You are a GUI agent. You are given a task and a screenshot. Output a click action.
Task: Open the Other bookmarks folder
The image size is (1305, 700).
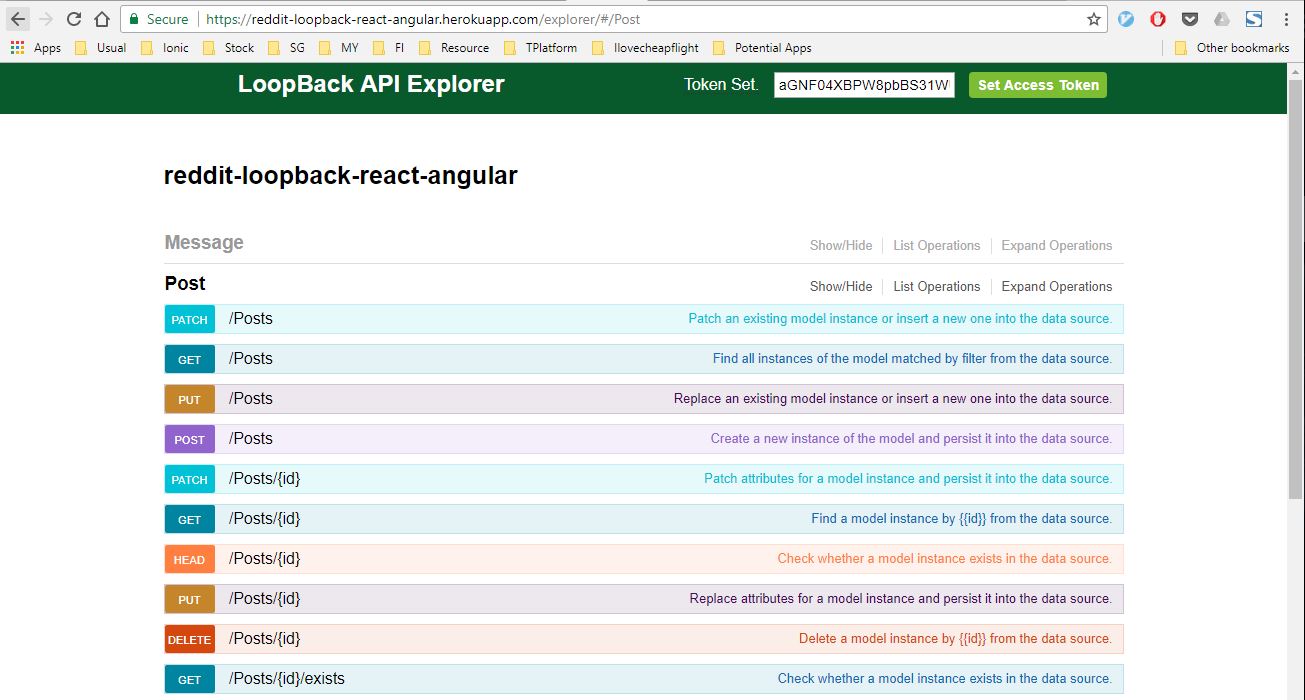coord(1232,47)
